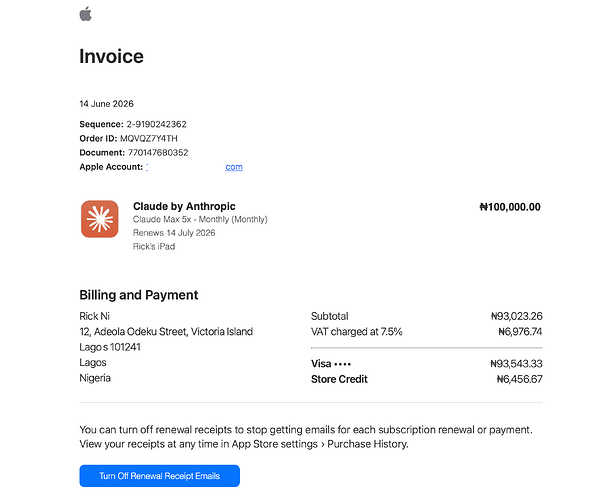Screen dimensions: 611x500
Task: Select the Invoice heading
Action: (x=111, y=57)
